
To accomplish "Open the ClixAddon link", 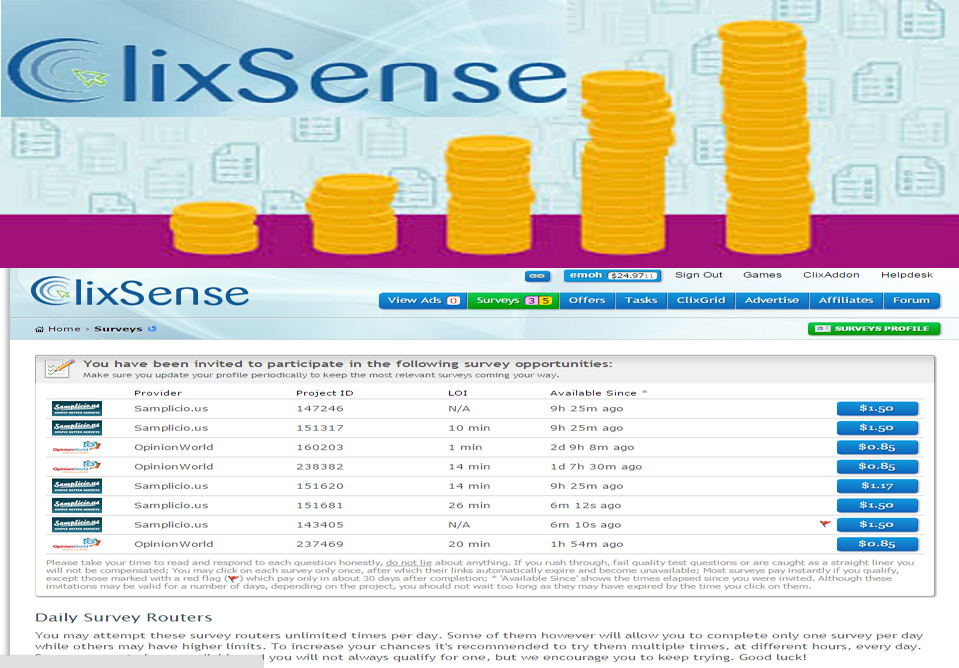I will [x=831, y=275].
